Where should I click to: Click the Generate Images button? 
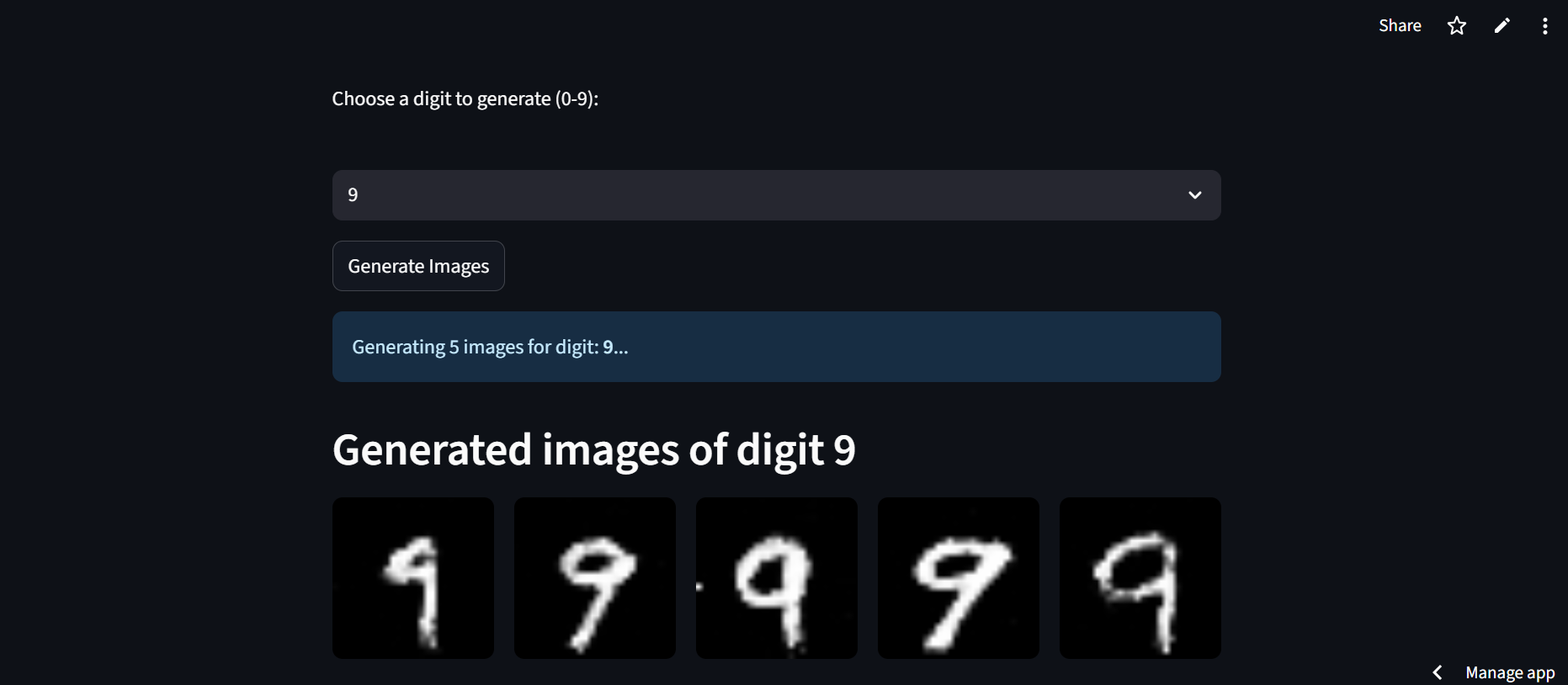[418, 266]
